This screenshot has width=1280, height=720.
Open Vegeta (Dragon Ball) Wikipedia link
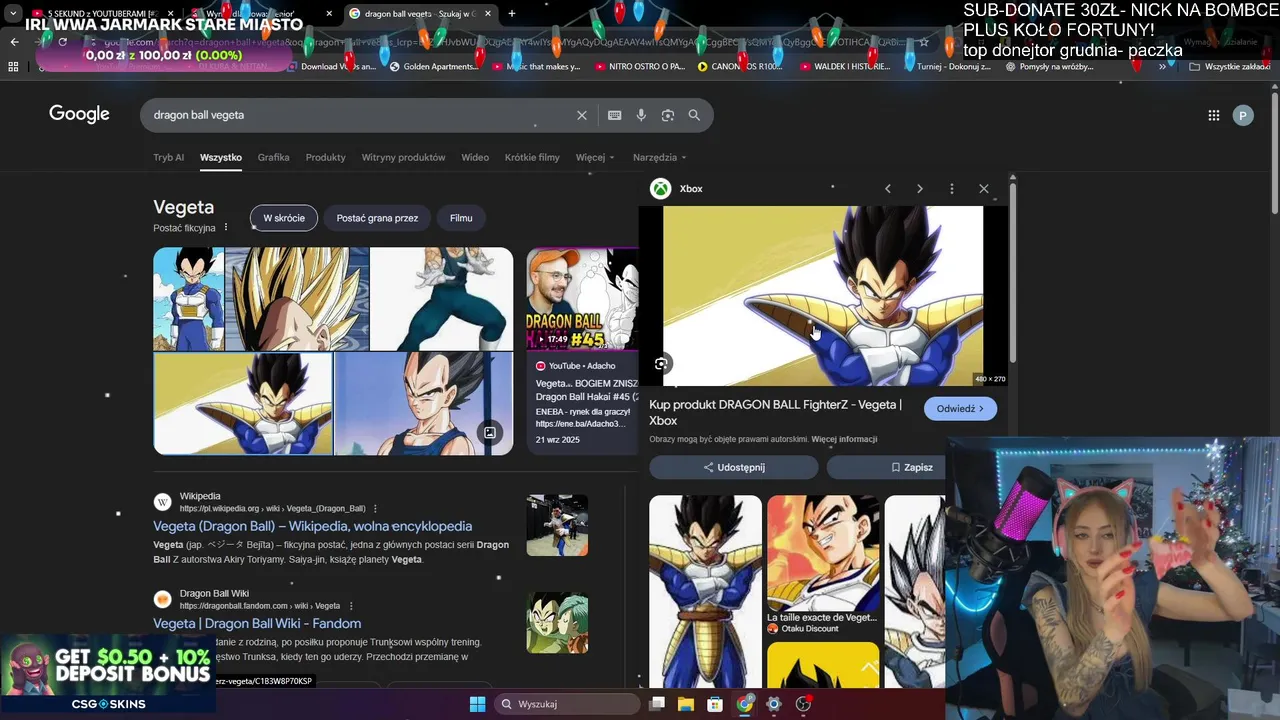pos(312,526)
